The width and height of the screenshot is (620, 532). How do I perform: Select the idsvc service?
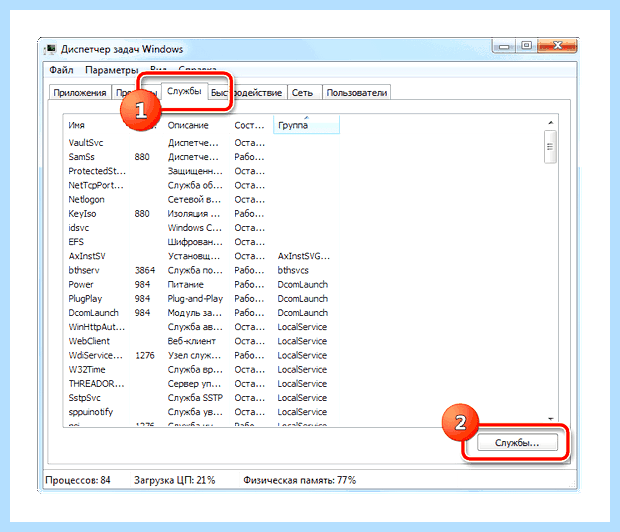coord(79,228)
